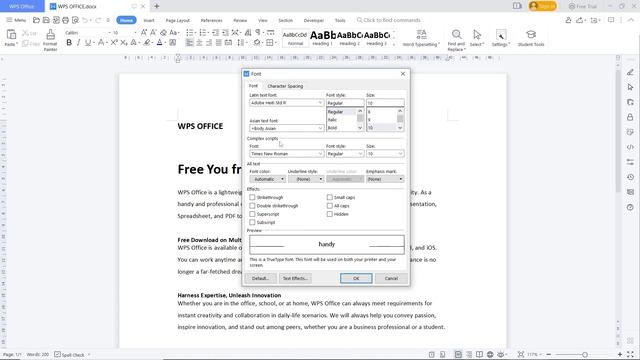Screen dimensions: 640x360
Task: Switch to the Character Spacing tab
Action: (x=285, y=86)
